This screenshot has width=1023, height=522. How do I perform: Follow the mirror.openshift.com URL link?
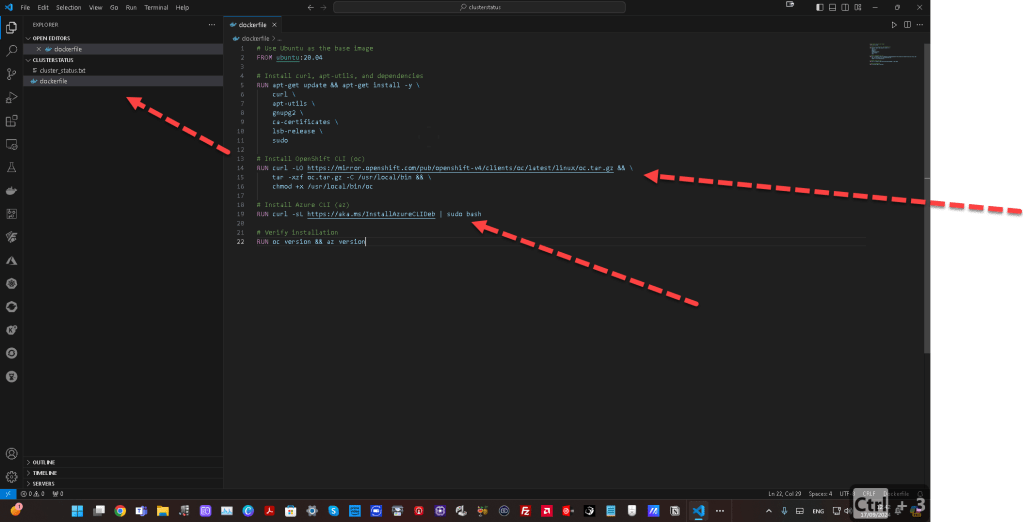460,168
